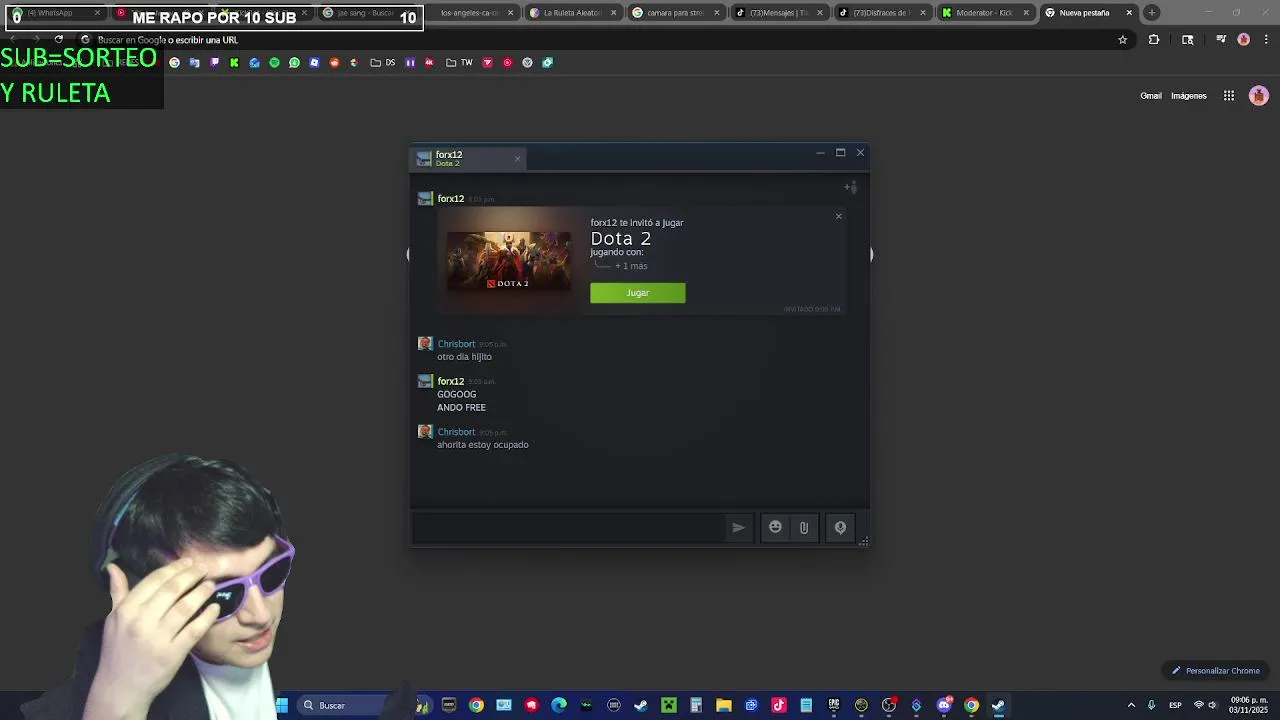Bookmark this page with the star icon
Viewport: 1280px width, 720px height.
[1122, 40]
